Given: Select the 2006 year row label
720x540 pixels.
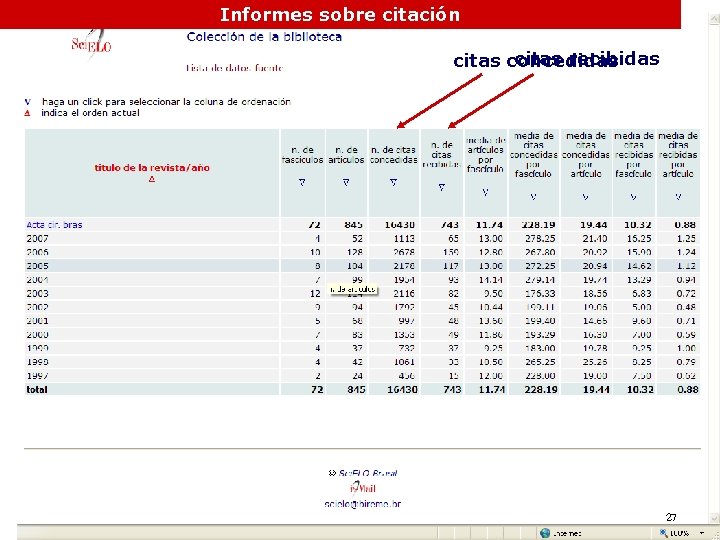Looking at the screenshot, I should pyautogui.click(x=37, y=252).
